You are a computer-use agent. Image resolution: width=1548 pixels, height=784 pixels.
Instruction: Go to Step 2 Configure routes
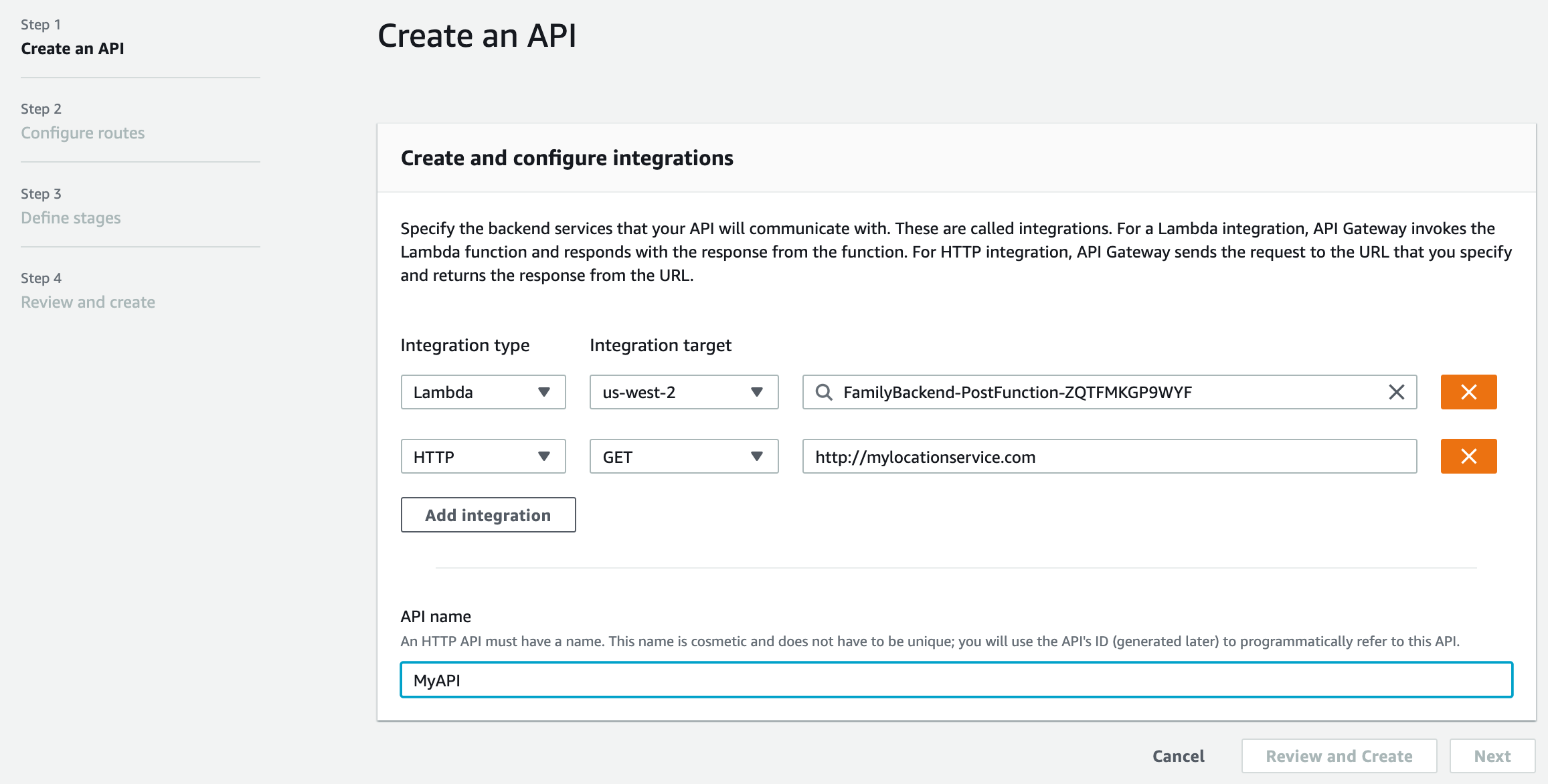tap(83, 132)
